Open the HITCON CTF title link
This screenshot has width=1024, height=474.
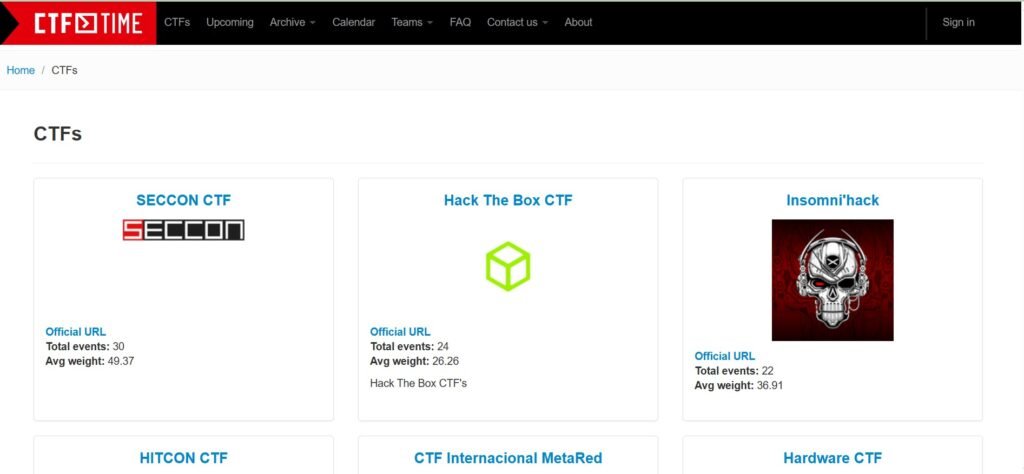point(184,458)
